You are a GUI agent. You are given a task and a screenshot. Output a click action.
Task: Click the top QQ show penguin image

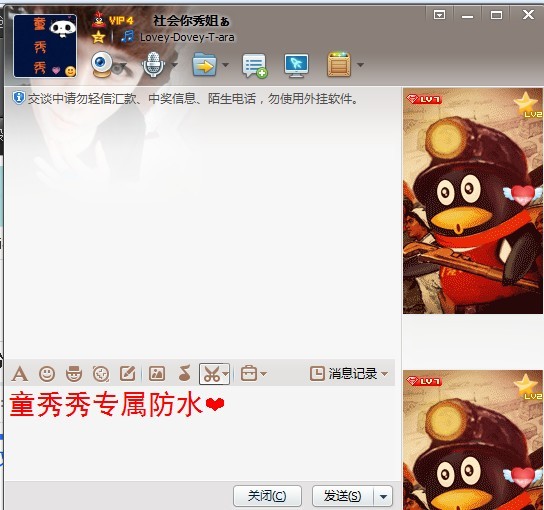[x=473, y=201]
